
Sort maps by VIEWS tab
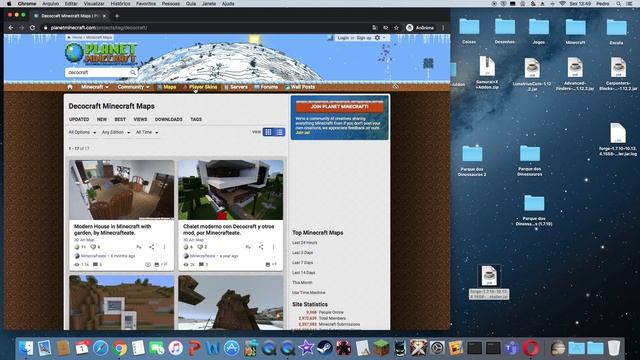(140, 119)
